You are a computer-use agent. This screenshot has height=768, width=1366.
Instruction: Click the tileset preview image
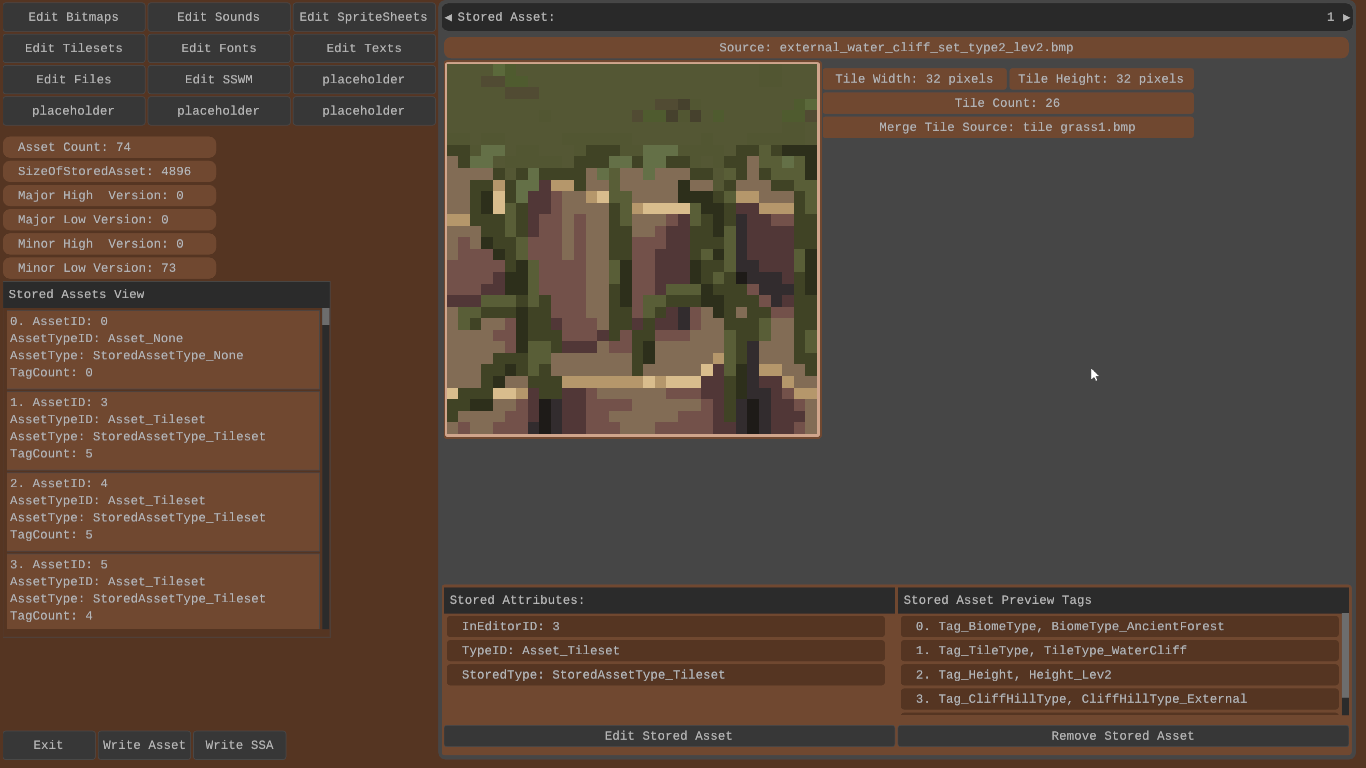pos(632,250)
